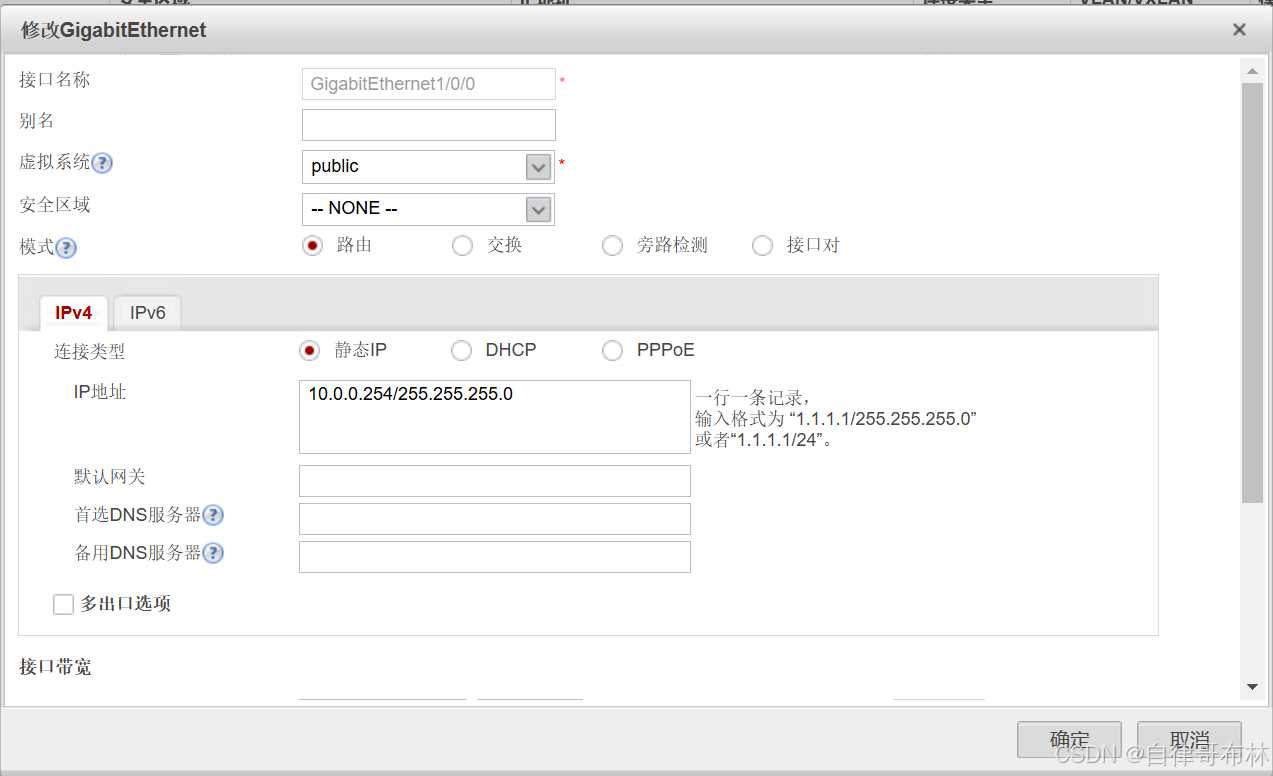The width and height of the screenshot is (1273, 776).
Task: Open help icon beside 备用DNS服务器
Action: [x=212, y=553]
